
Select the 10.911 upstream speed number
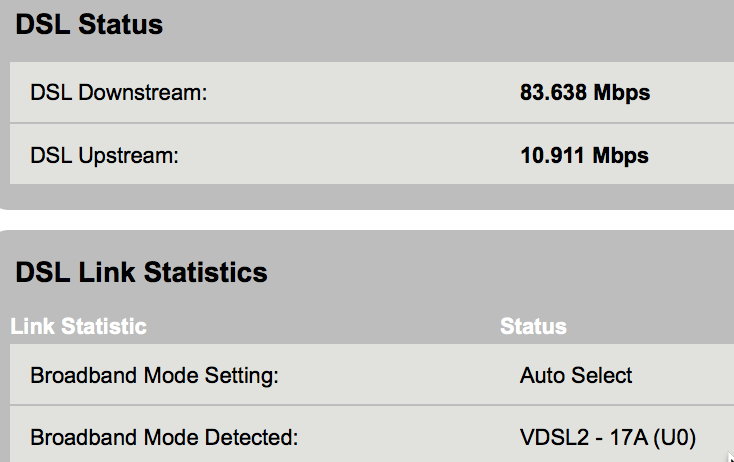[x=553, y=156]
